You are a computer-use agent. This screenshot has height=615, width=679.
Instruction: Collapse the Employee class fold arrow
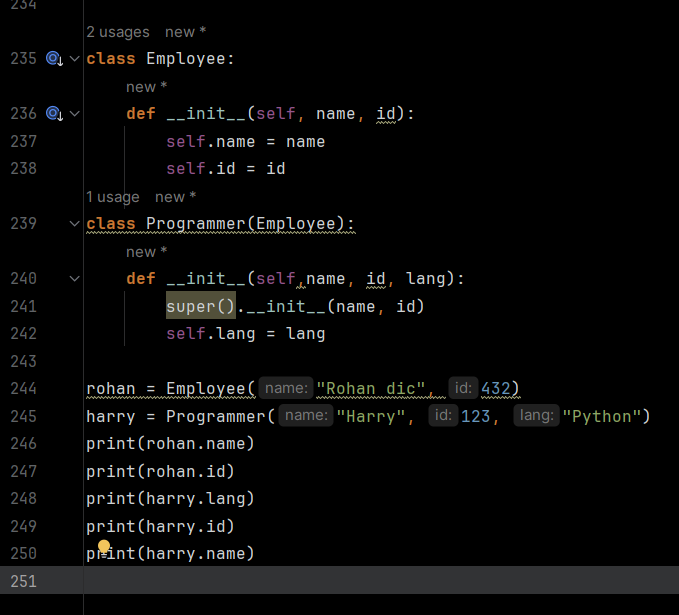pyautogui.click(x=75, y=58)
